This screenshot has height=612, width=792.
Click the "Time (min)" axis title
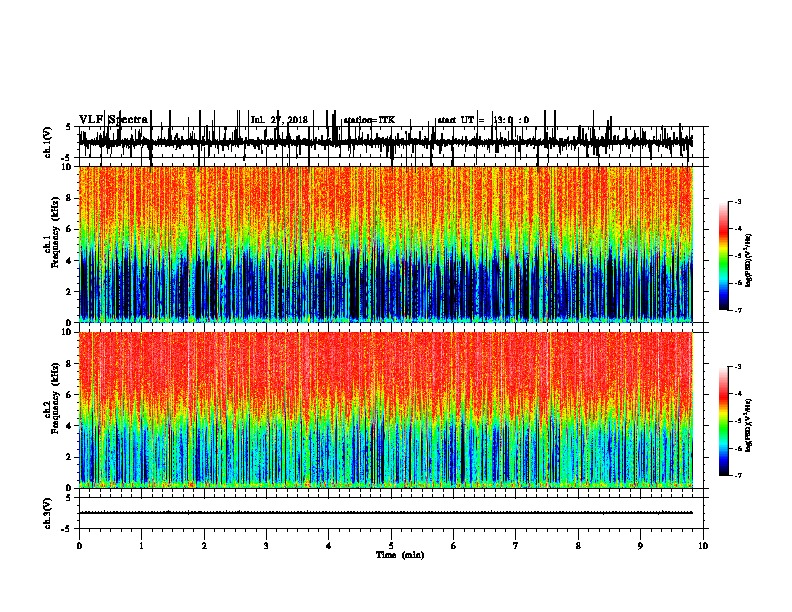point(400,555)
